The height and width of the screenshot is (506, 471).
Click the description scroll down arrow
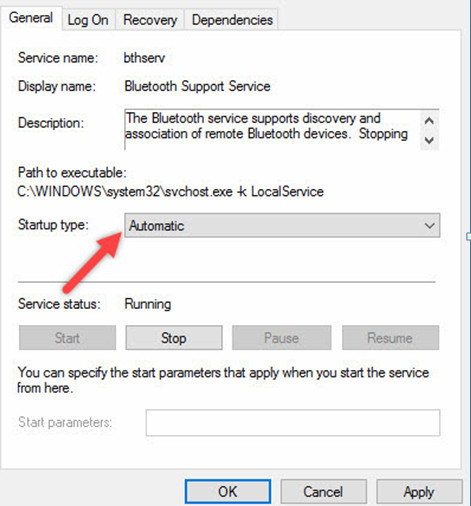tap(429, 140)
